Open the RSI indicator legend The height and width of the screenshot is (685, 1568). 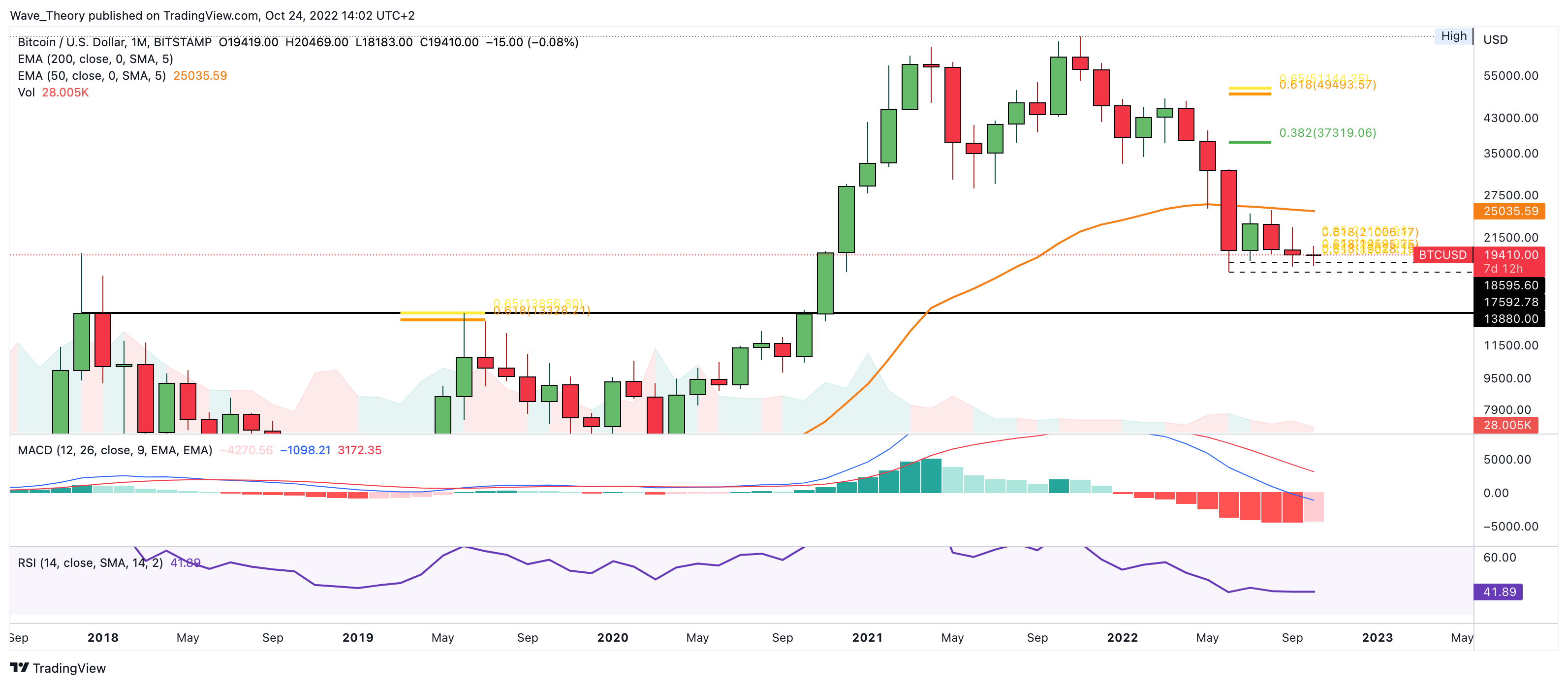point(90,562)
